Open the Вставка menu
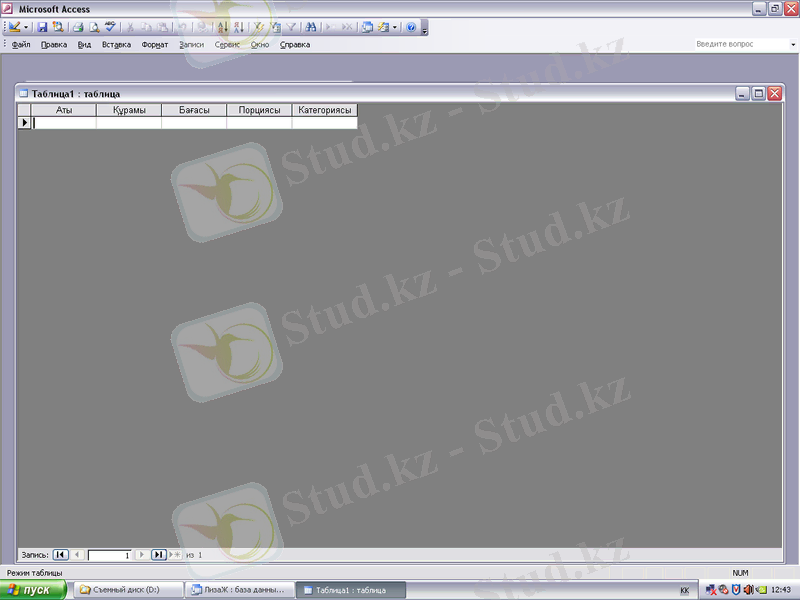800x600 pixels. (x=116, y=45)
